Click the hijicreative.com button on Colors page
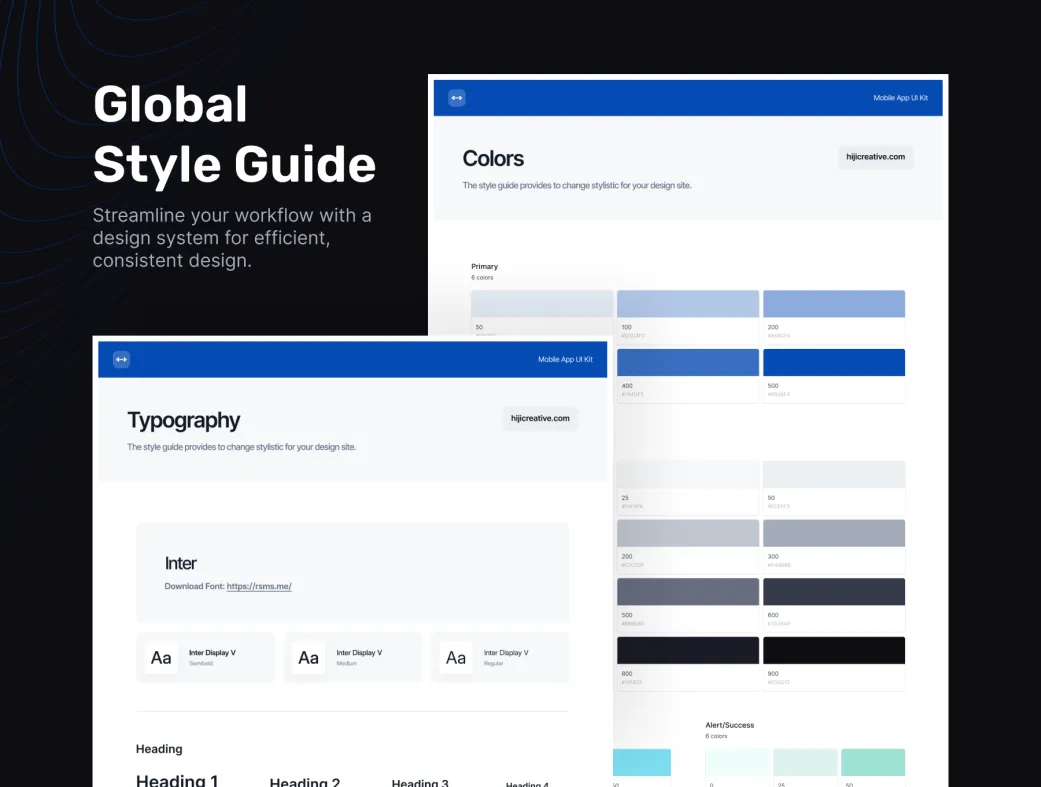Image resolution: width=1041 pixels, height=787 pixels. point(875,157)
